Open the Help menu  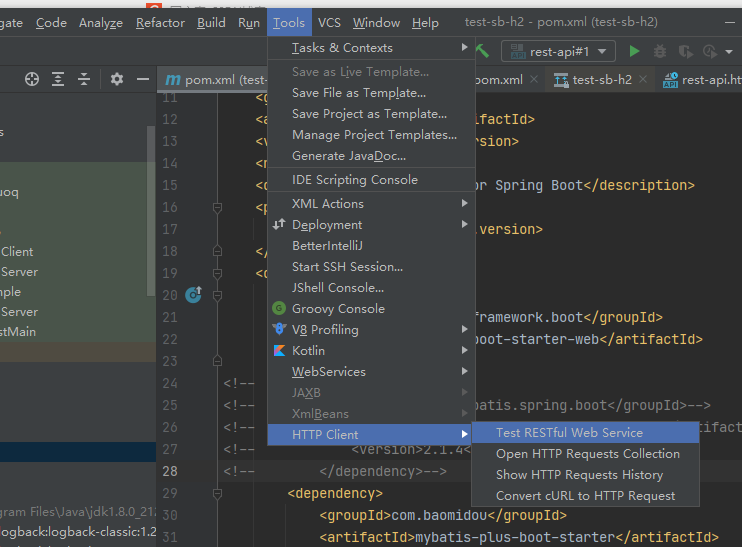click(x=425, y=22)
